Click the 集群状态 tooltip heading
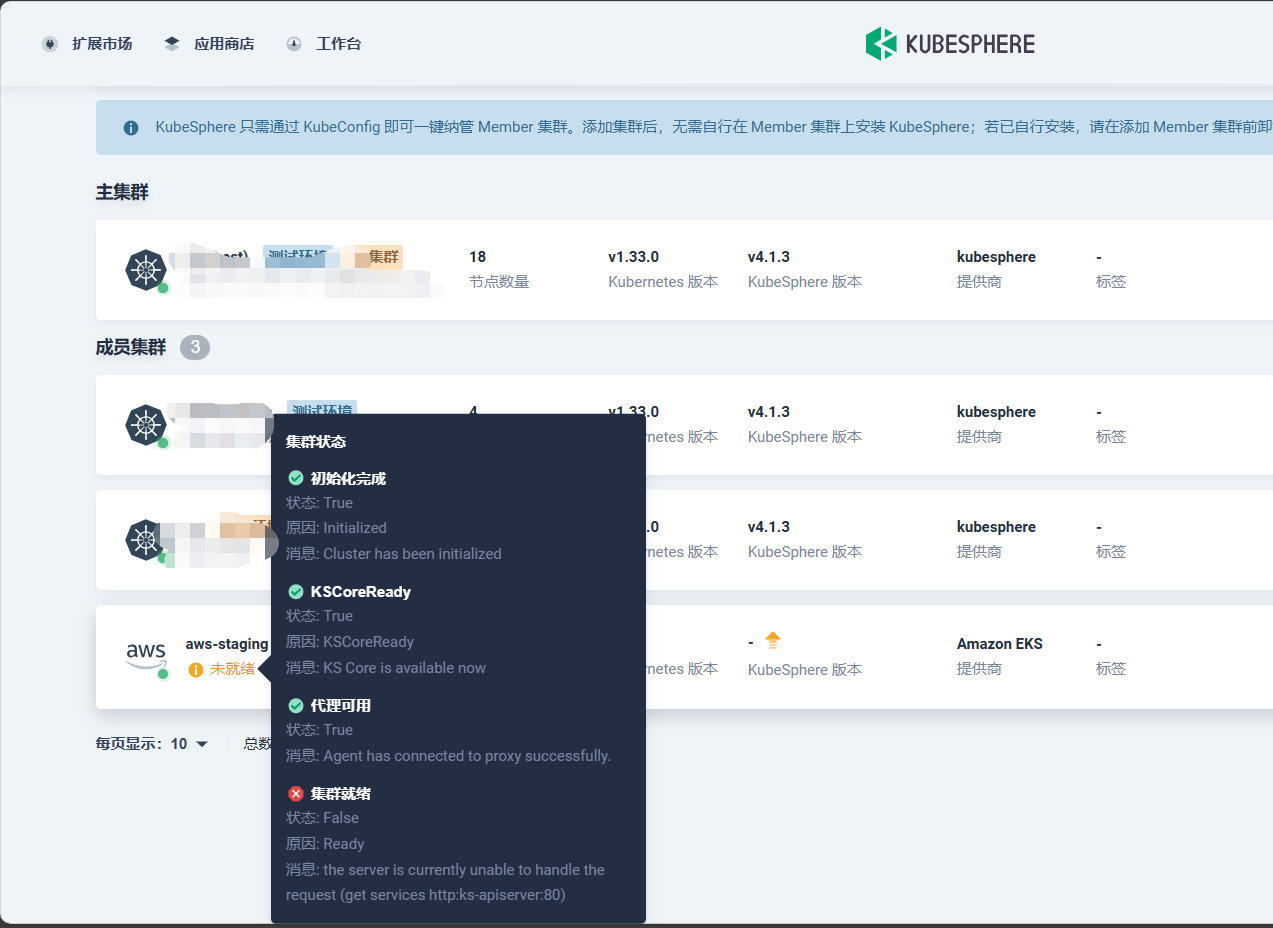 [316, 441]
